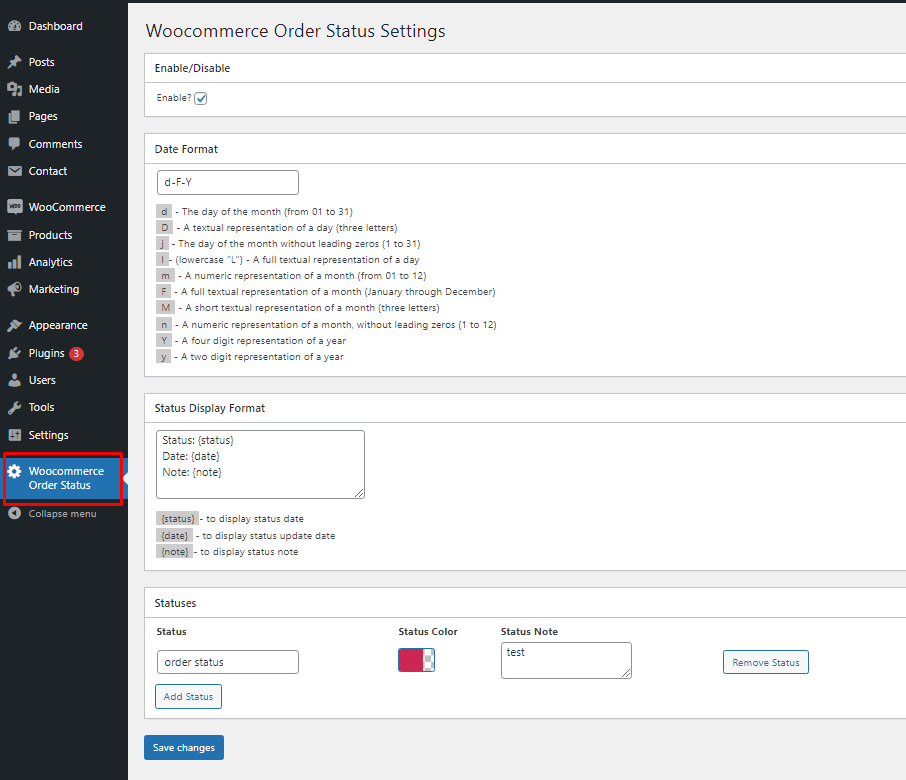Click the Plugins plug icon
The width and height of the screenshot is (906, 780).
point(14,353)
